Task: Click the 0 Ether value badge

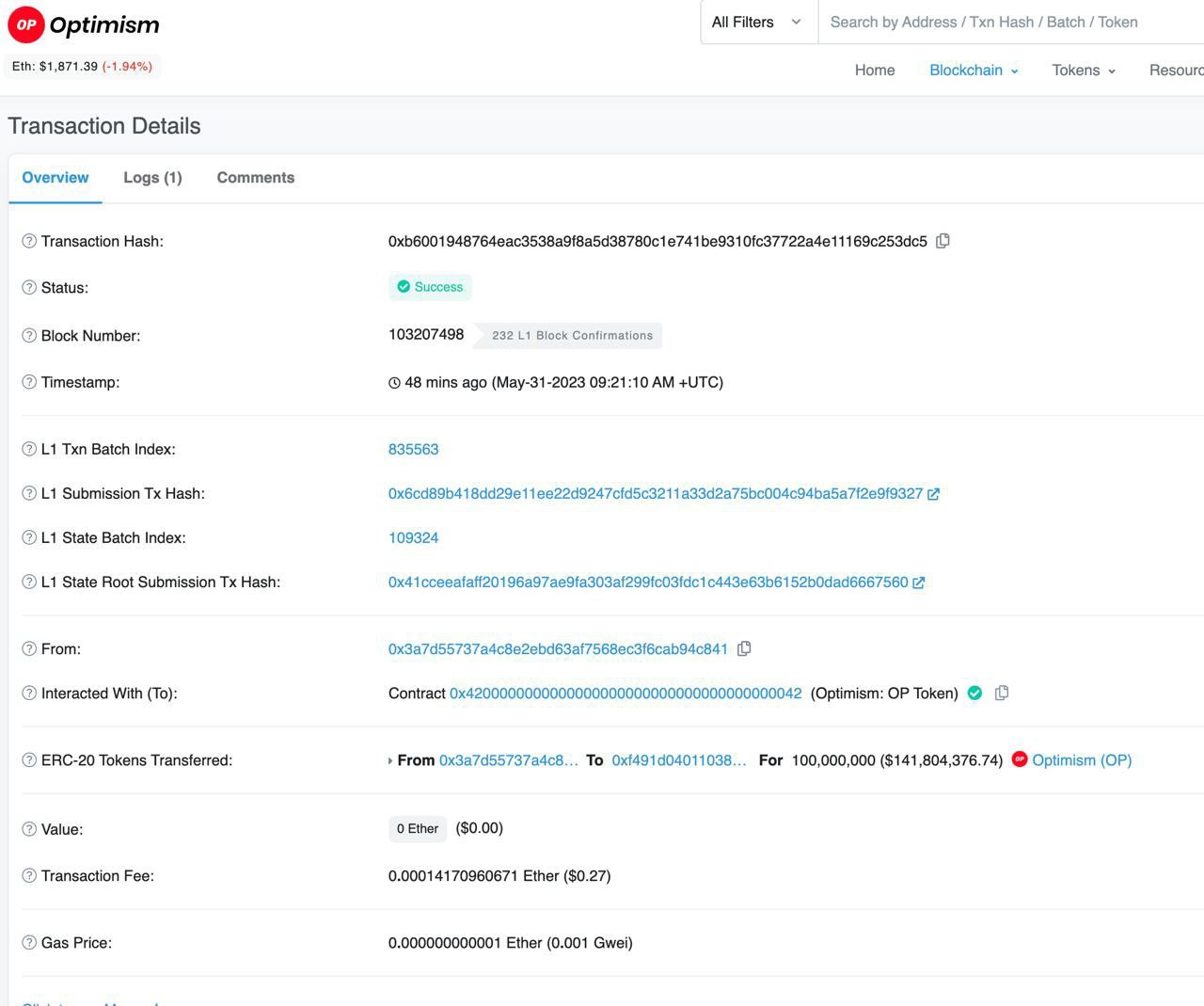Action: (418, 828)
